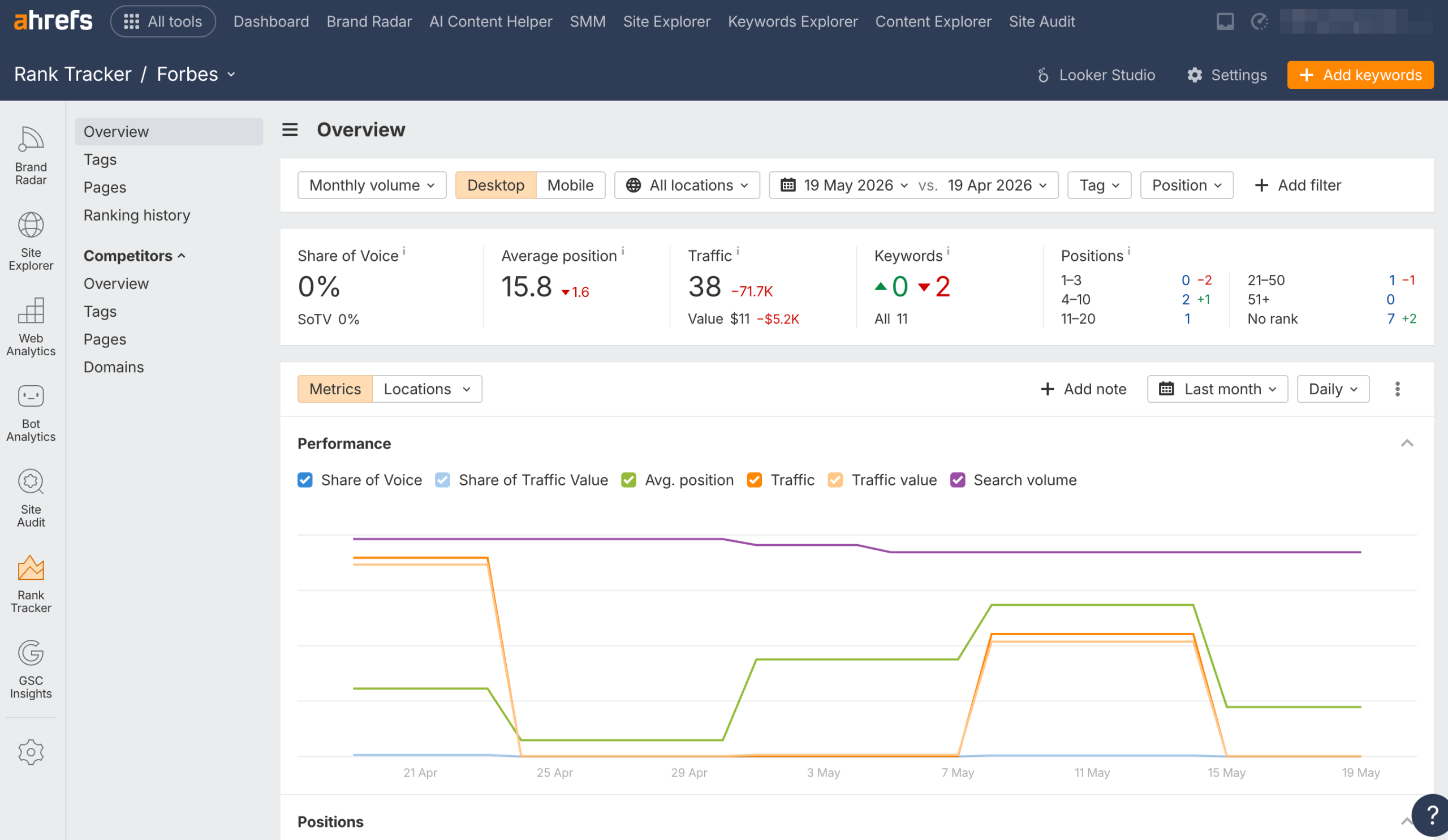This screenshot has width=1448, height=840.
Task: Open the 19 May 2026 date picker
Action: [844, 185]
